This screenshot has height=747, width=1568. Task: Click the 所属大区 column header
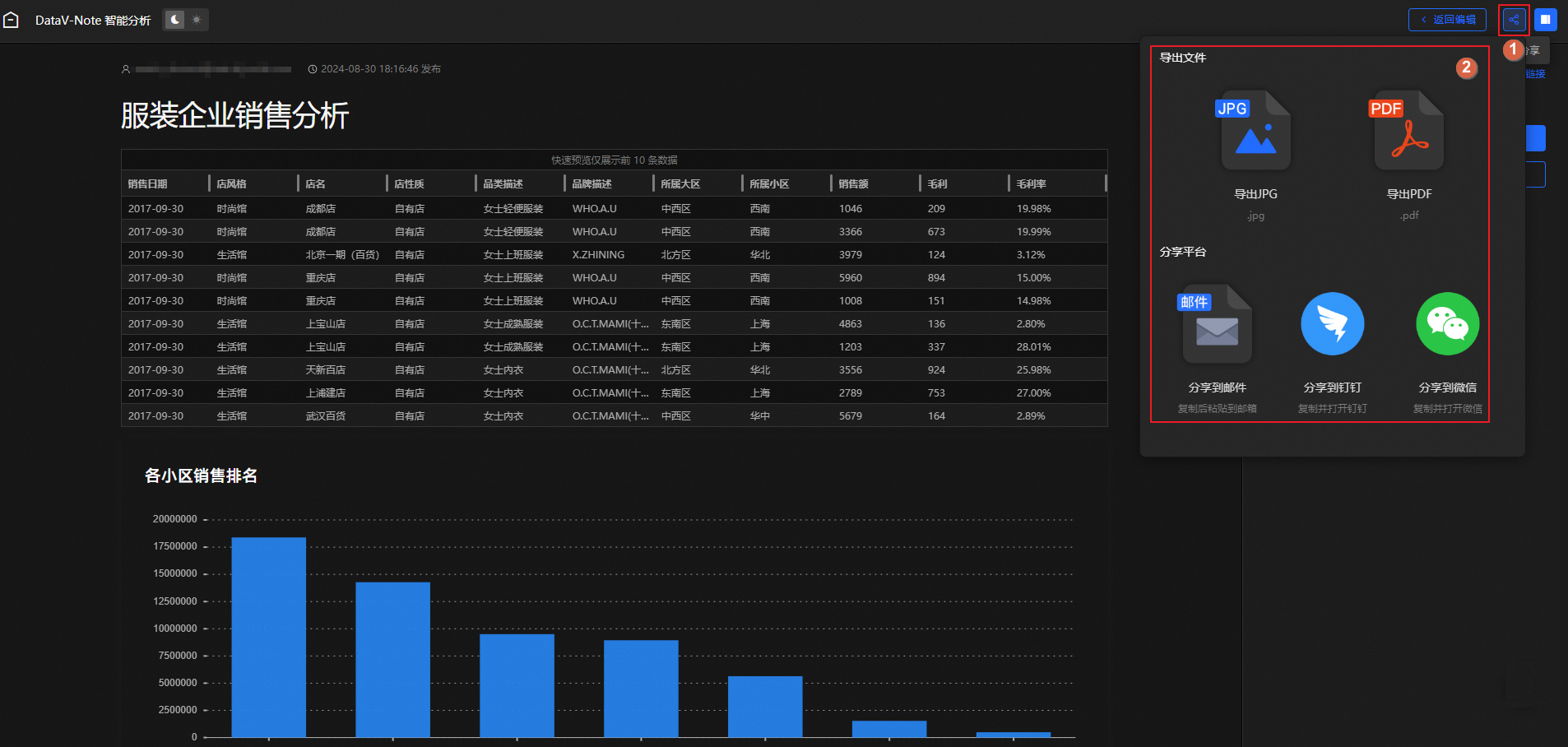tap(680, 184)
